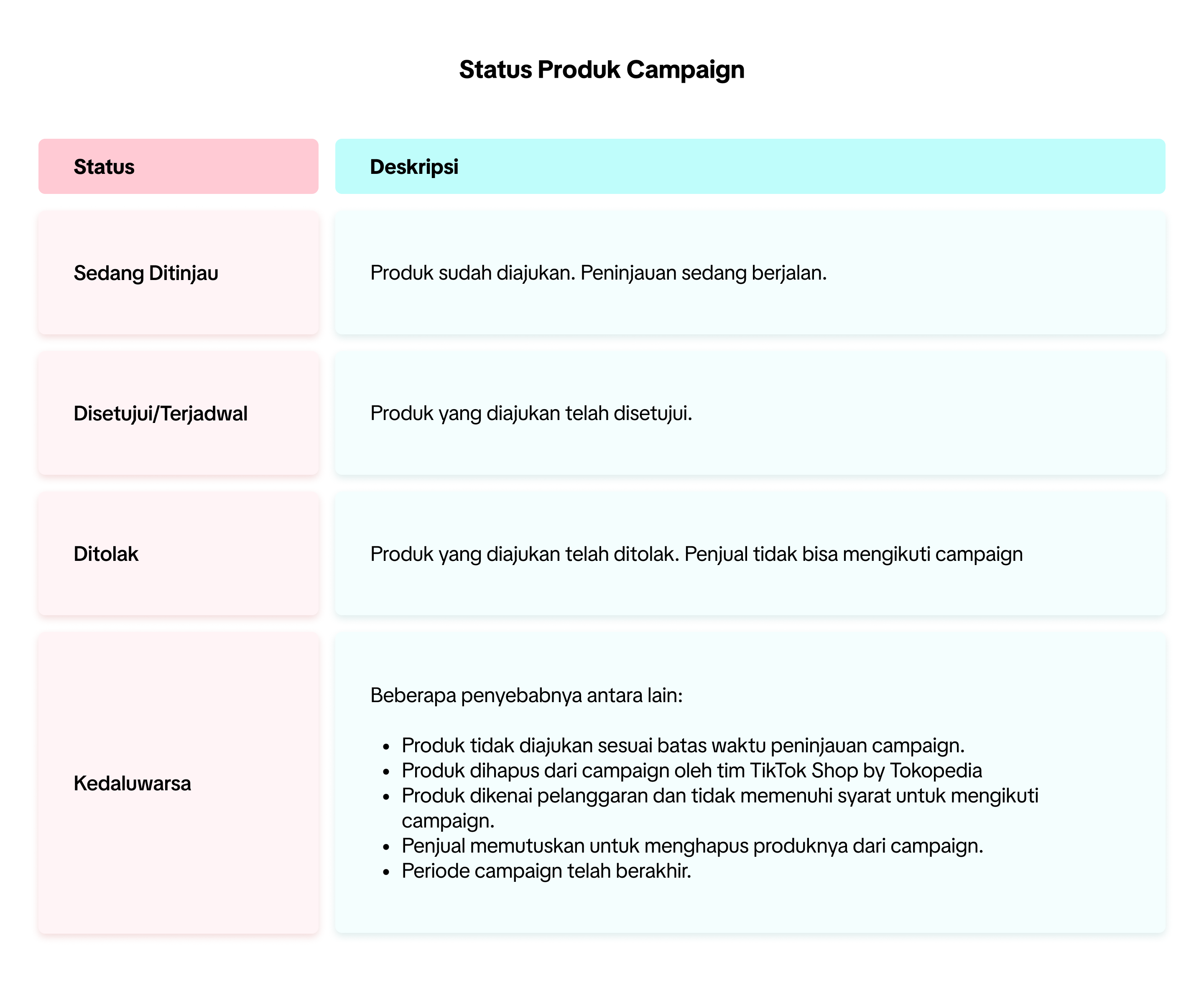Click "Beberapa penyebabnya antara lain:" intro line
This screenshot has height=988, width=1204.
click(526, 695)
